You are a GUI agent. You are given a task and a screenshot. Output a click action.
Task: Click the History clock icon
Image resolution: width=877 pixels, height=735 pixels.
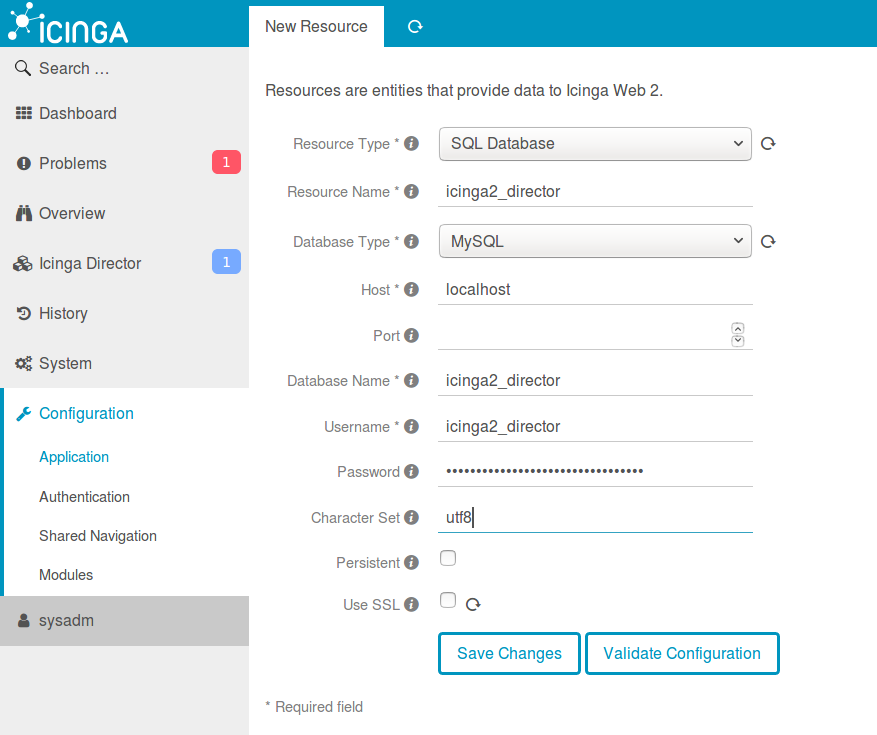pos(23,313)
